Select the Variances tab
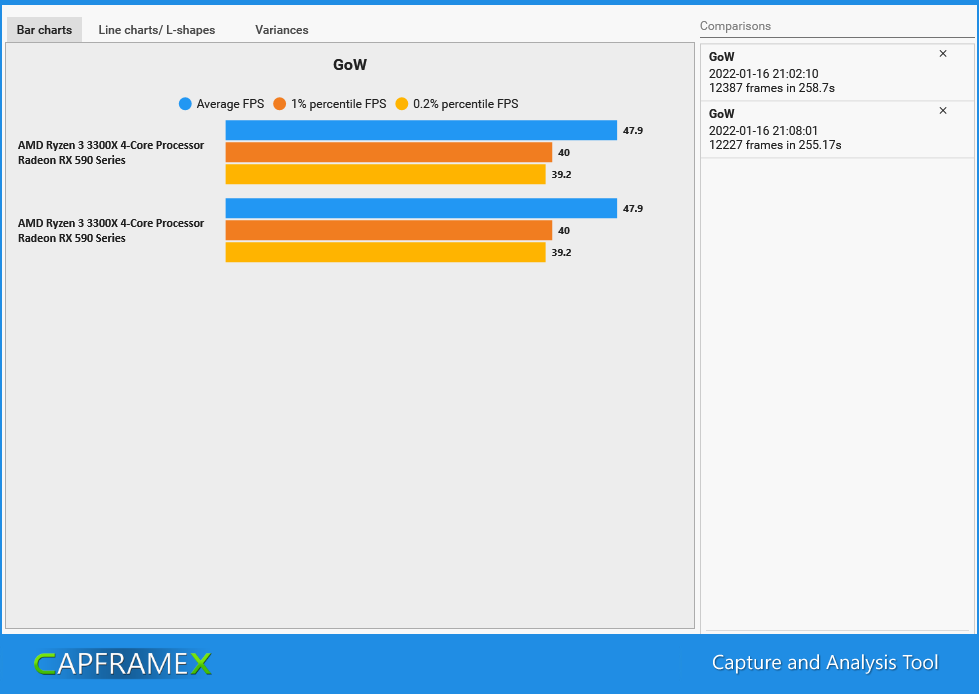The height and width of the screenshot is (694, 979). (x=282, y=30)
